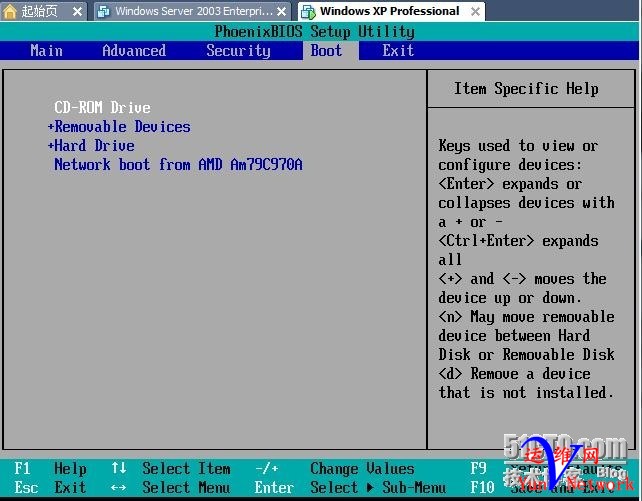Expand the Hard Drive plus sign
Viewport: 642px width, 501px height.
[51, 145]
